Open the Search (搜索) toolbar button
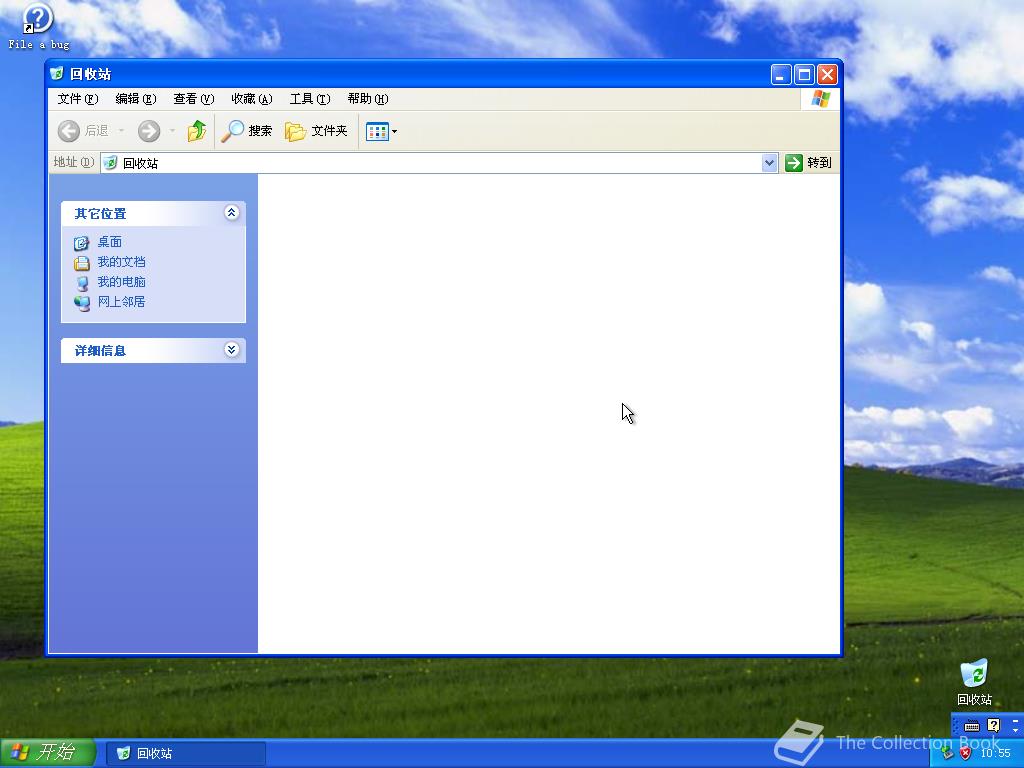 pyautogui.click(x=246, y=131)
